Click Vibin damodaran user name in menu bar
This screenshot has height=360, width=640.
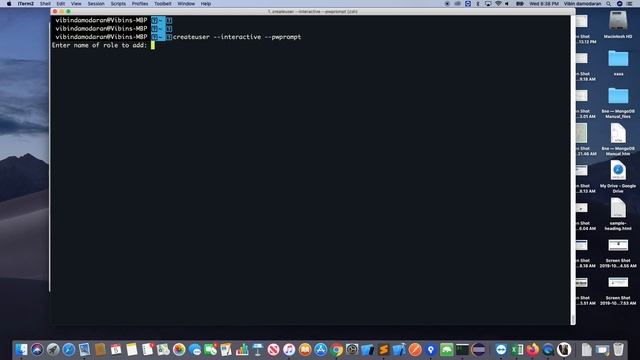pos(582,4)
